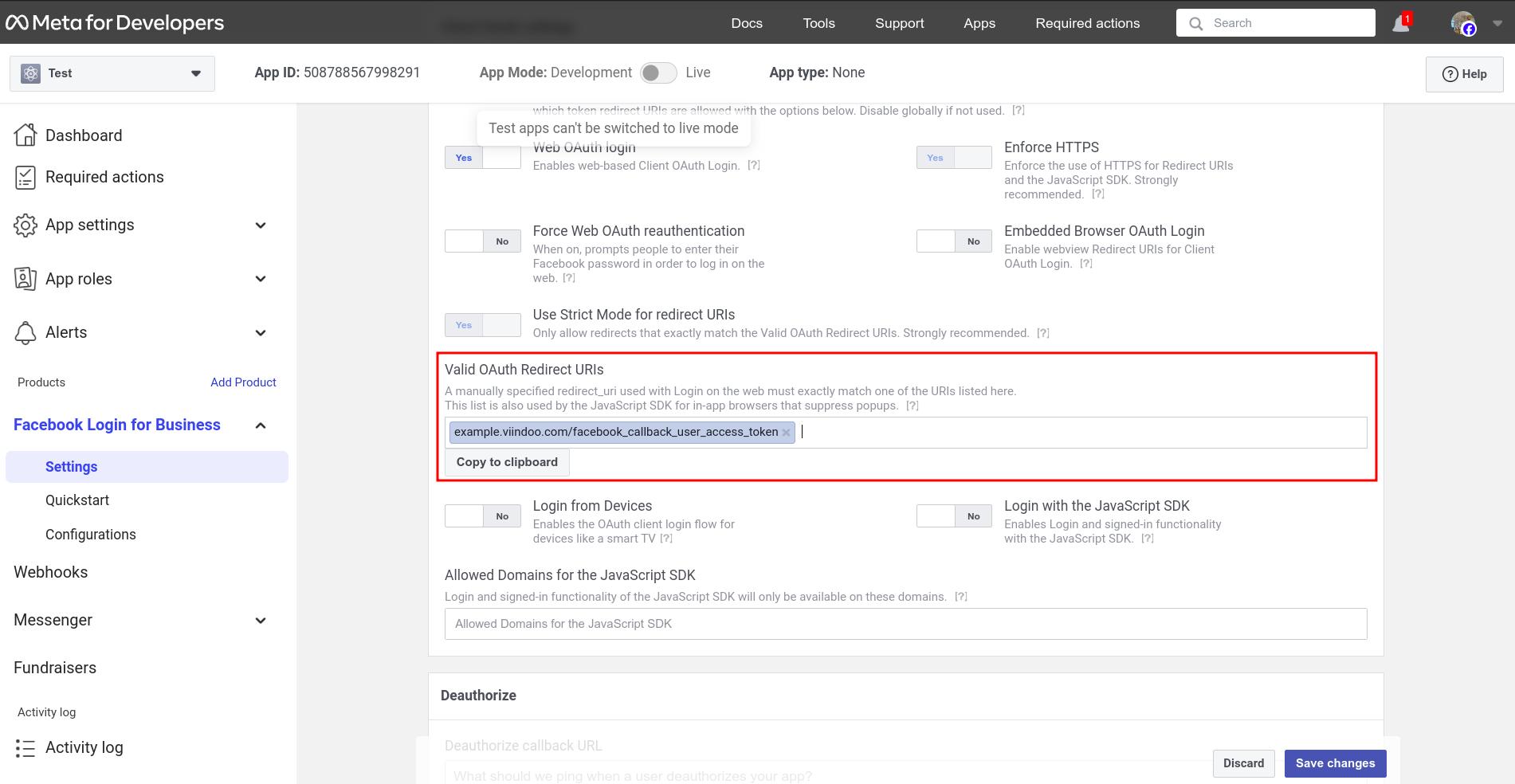Click Discard button
This screenshot has width=1515, height=784.
point(1244,763)
